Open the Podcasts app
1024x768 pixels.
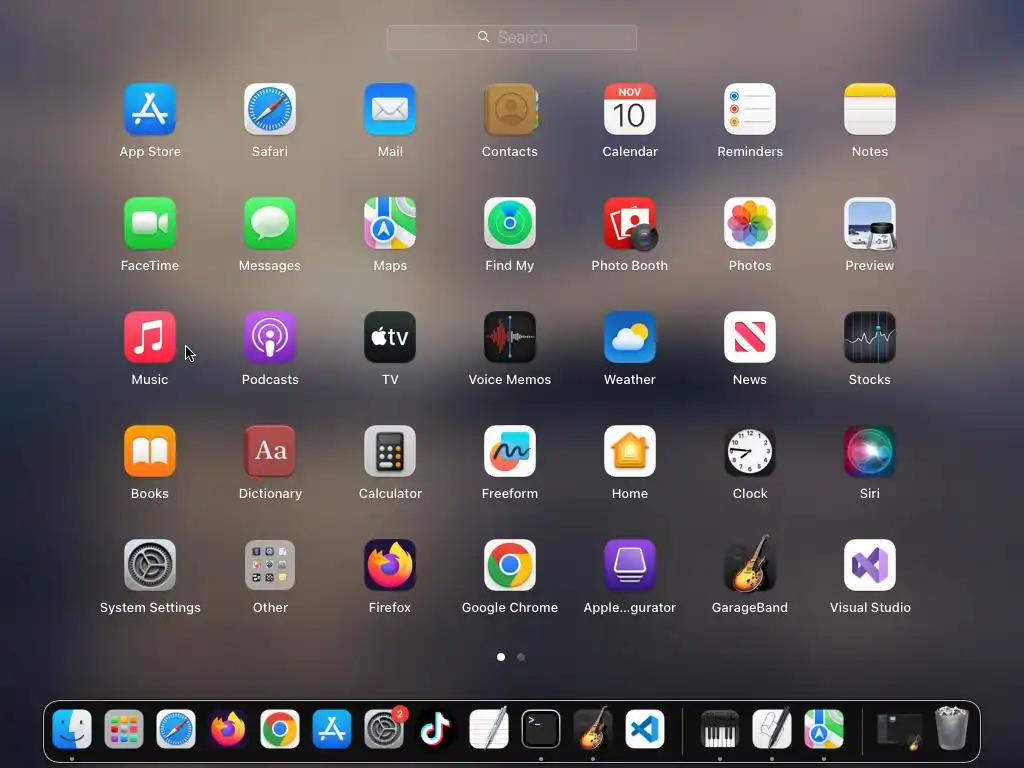pos(270,337)
